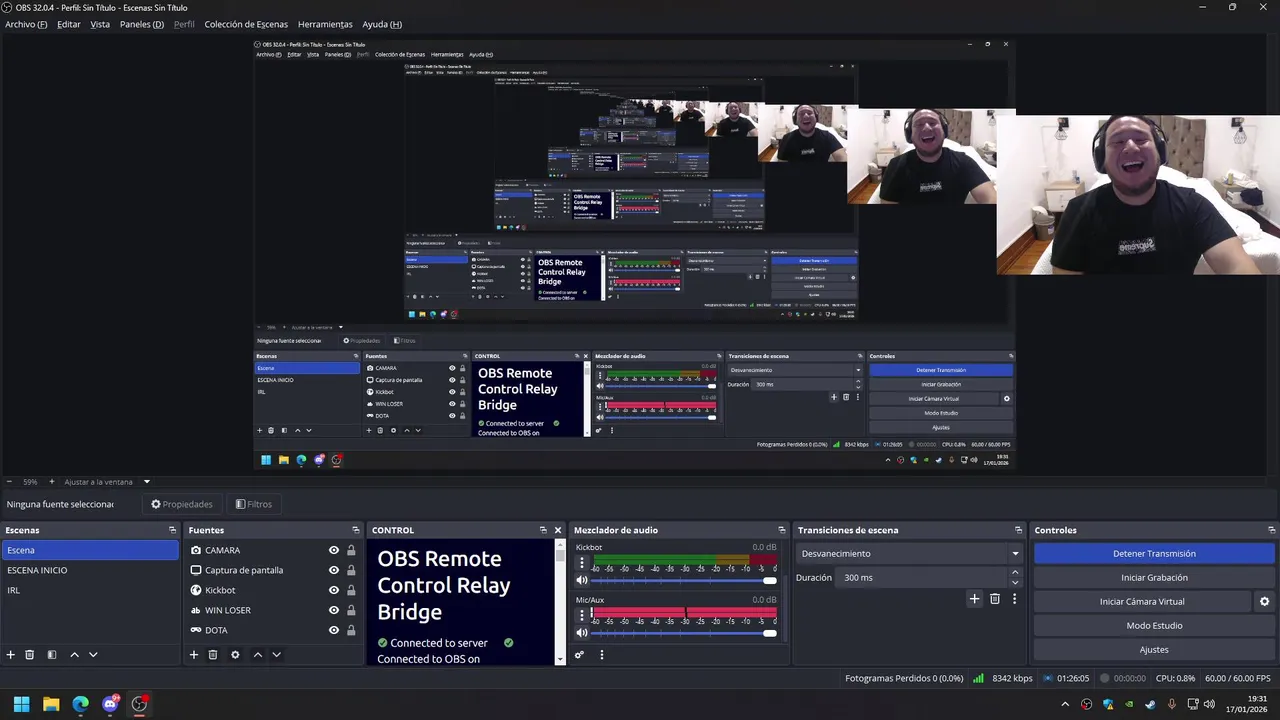Viewport: 1280px width, 720px height.
Task: Remove scene transition with trash icon
Action: click(995, 599)
